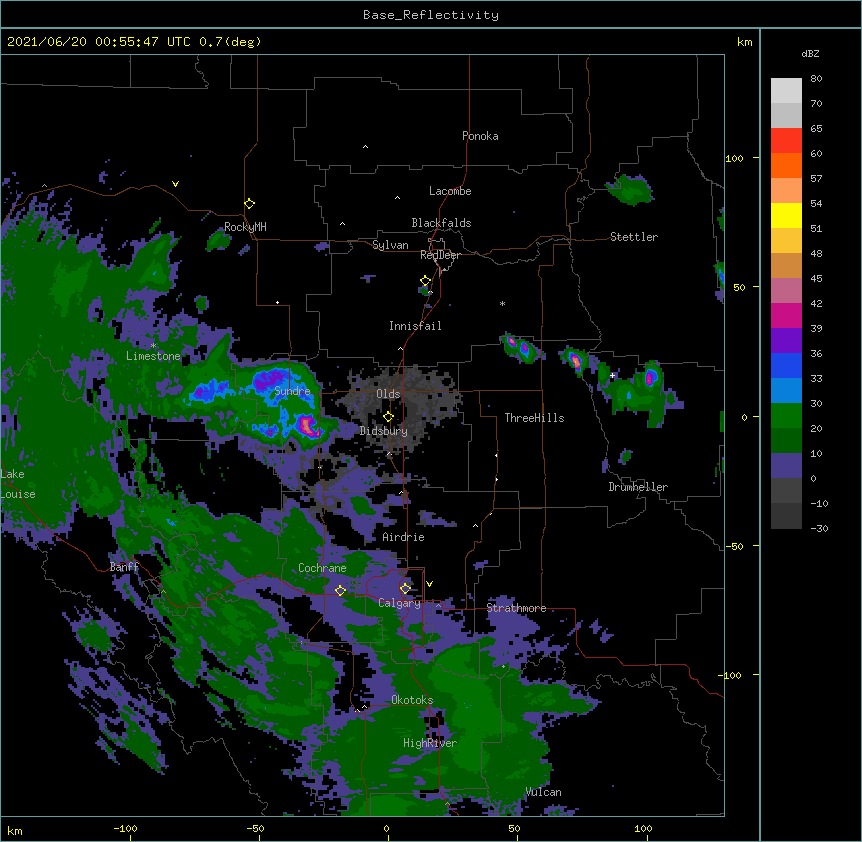The height and width of the screenshot is (842, 862).
Task: Pick the deep orange 57-60 dBZ legend swatch
Action: point(786,165)
